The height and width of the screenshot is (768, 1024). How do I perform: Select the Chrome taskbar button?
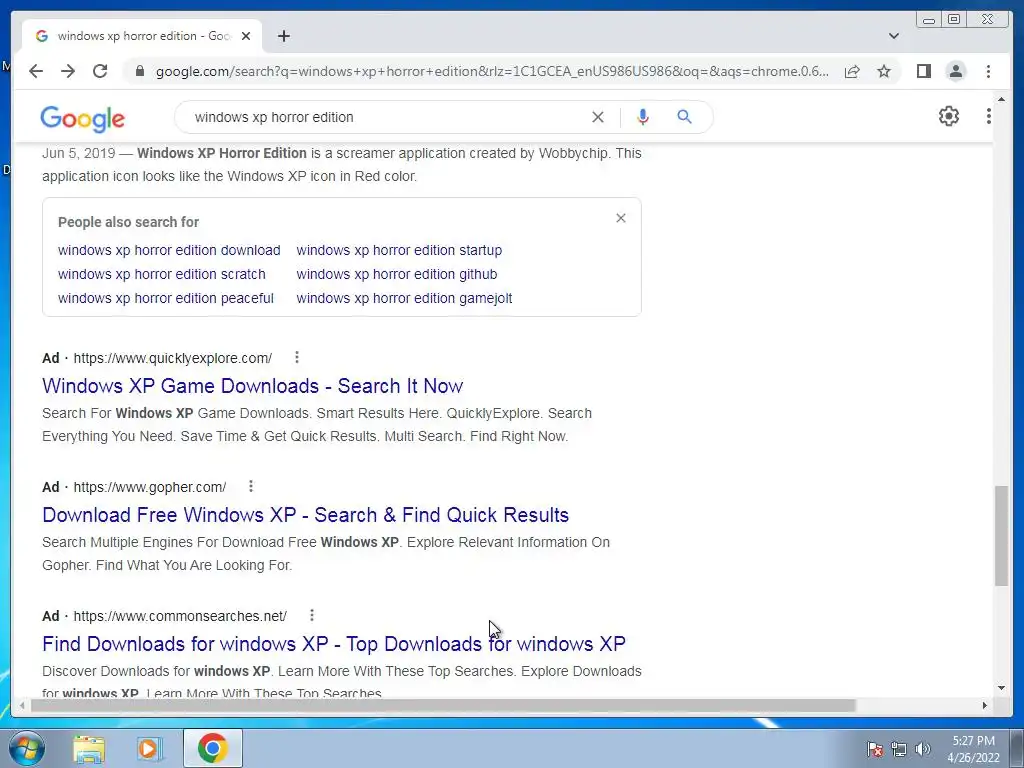point(212,748)
